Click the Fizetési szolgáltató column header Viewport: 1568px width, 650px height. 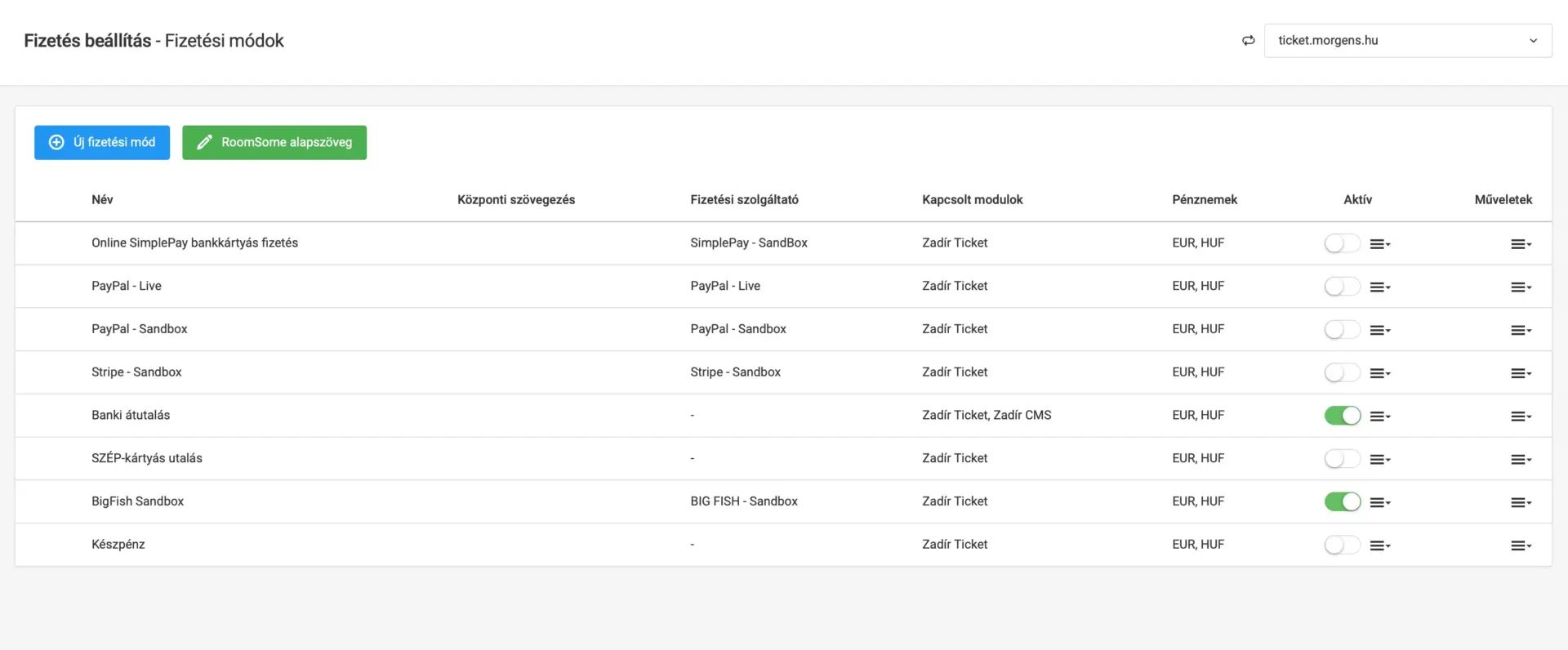pos(745,200)
